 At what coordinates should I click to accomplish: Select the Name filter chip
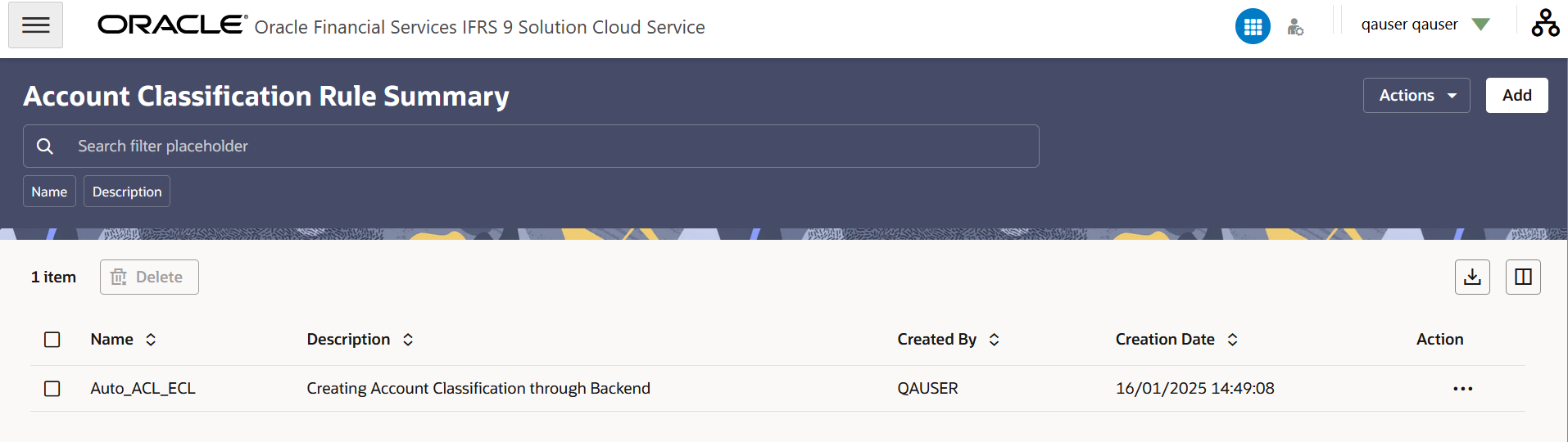(49, 192)
